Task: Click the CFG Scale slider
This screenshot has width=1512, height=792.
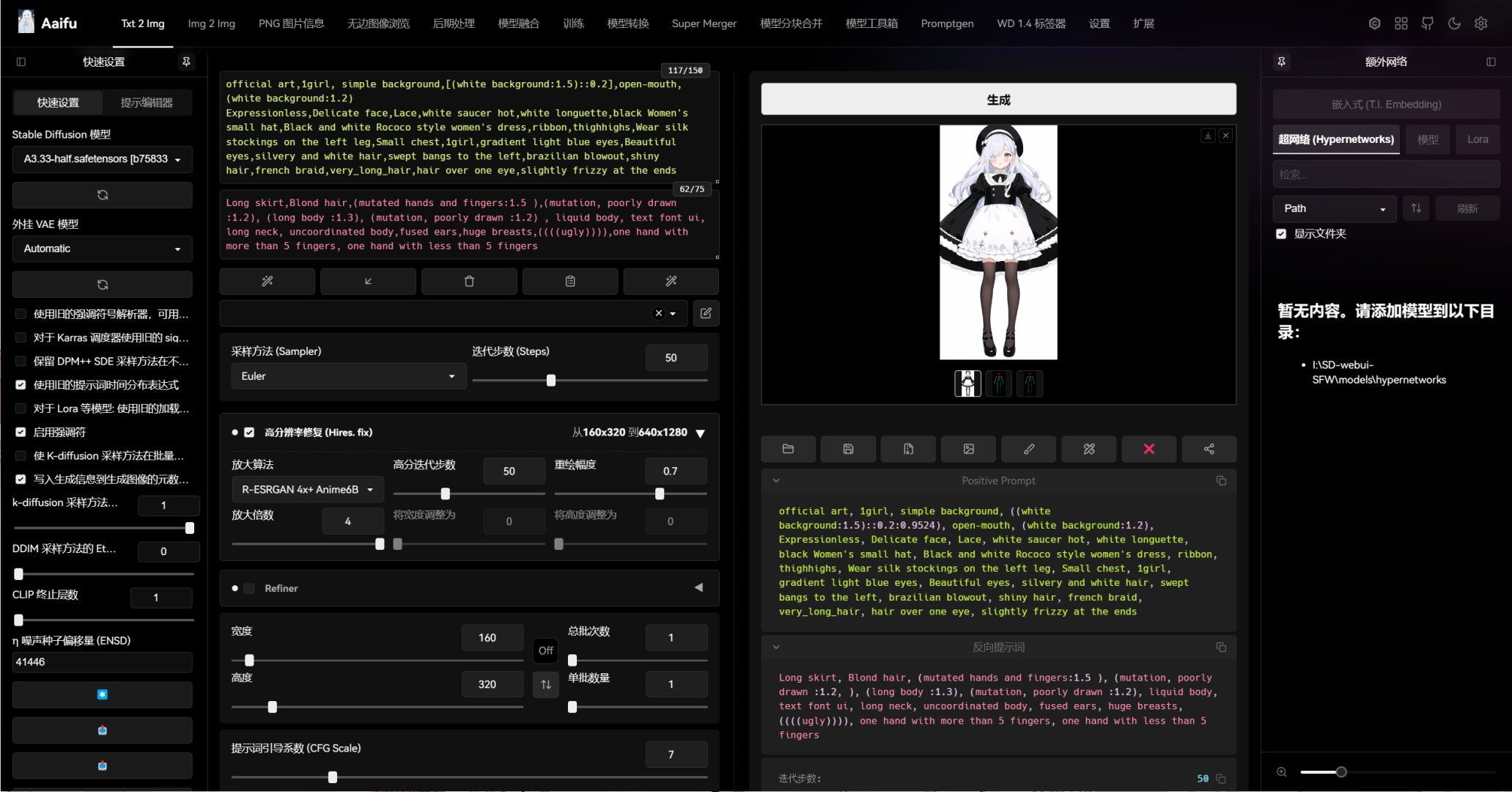Action: point(469,777)
